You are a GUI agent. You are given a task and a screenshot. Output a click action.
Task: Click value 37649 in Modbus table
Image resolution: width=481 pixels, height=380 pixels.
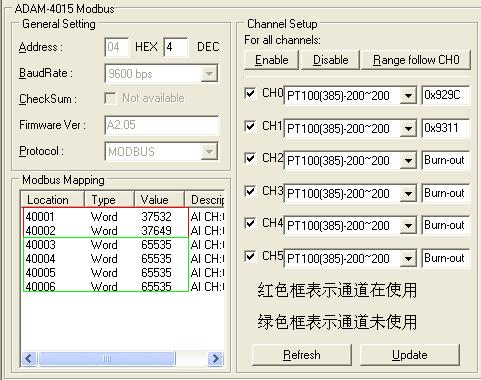click(x=156, y=231)
